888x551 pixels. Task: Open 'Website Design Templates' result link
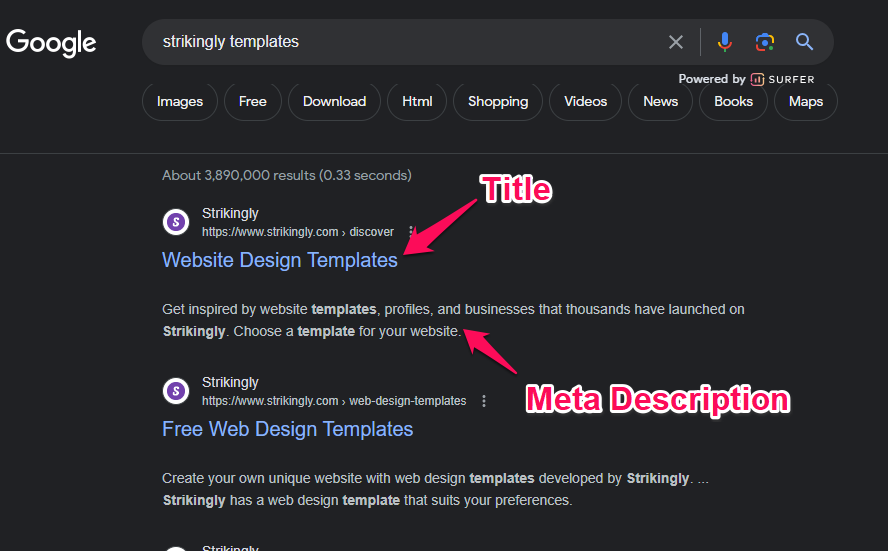[280, 260]
